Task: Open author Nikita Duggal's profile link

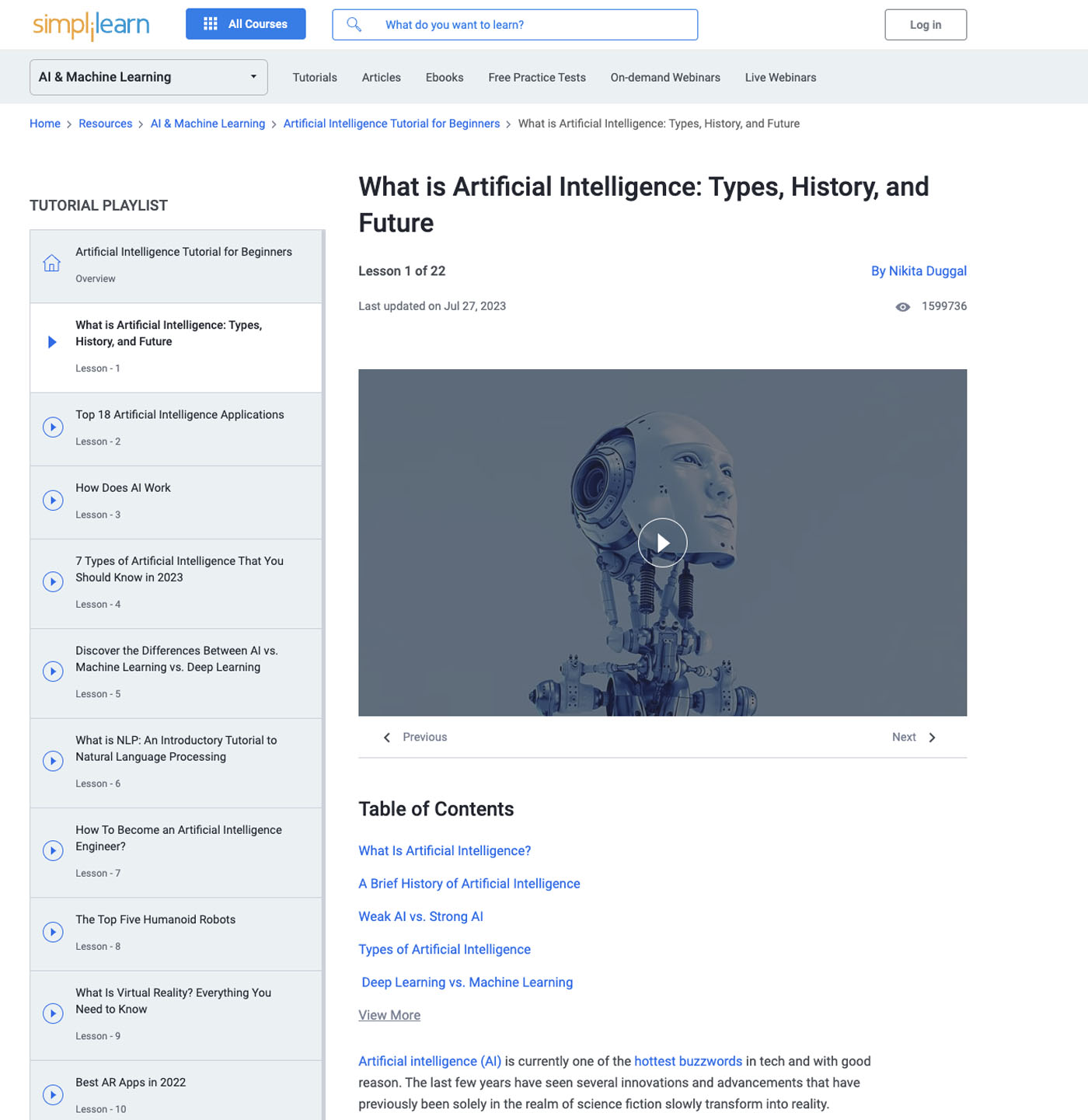Action: (919, 271)
